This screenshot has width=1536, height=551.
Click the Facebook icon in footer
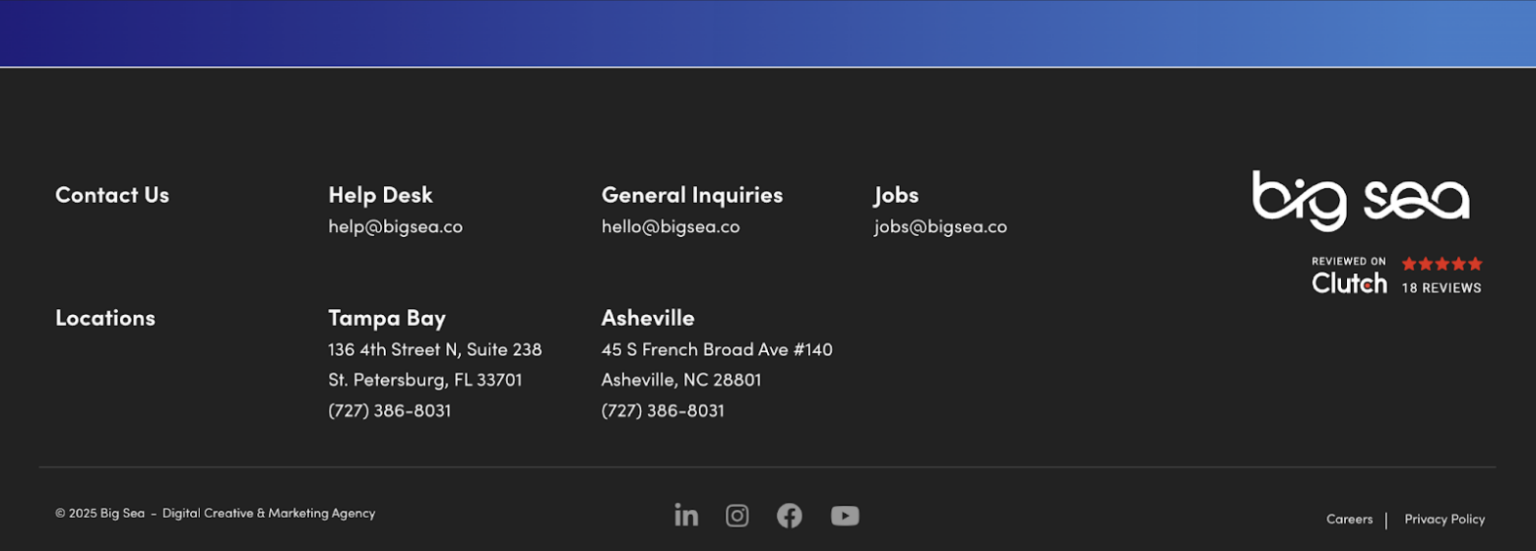pos(790,515)
